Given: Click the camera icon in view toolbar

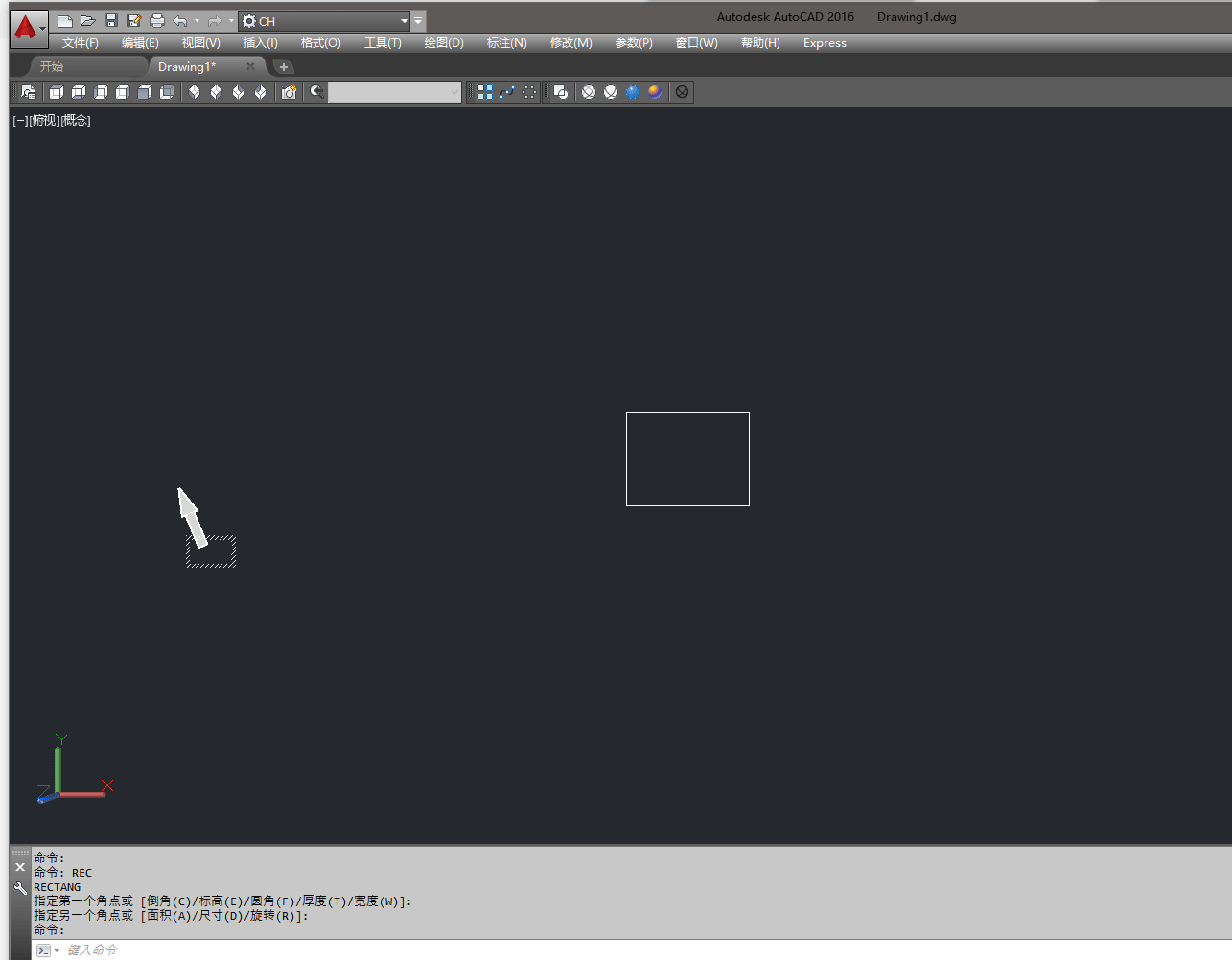Looking at the screenshot, I should tap(289, 92).
